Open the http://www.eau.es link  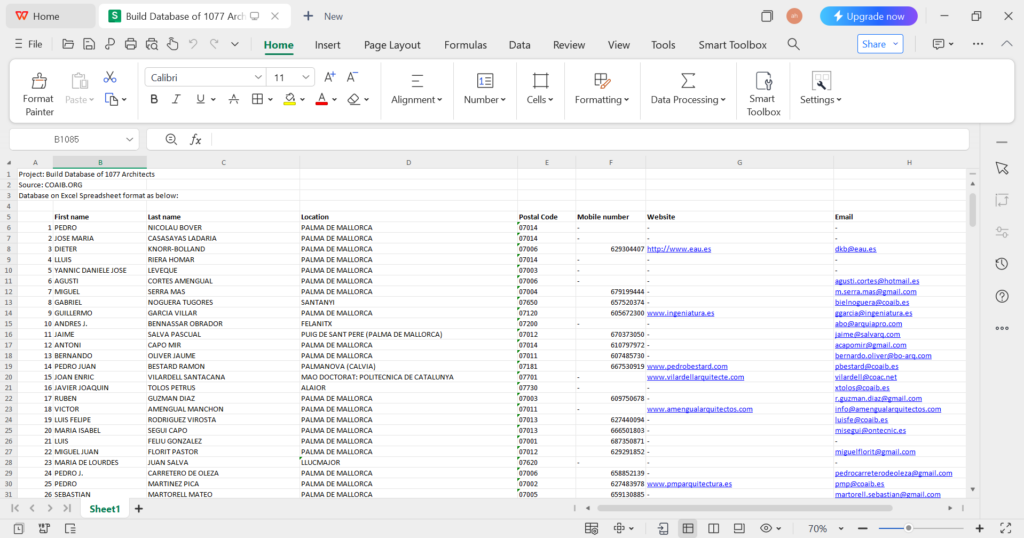(x=679, y=249)
